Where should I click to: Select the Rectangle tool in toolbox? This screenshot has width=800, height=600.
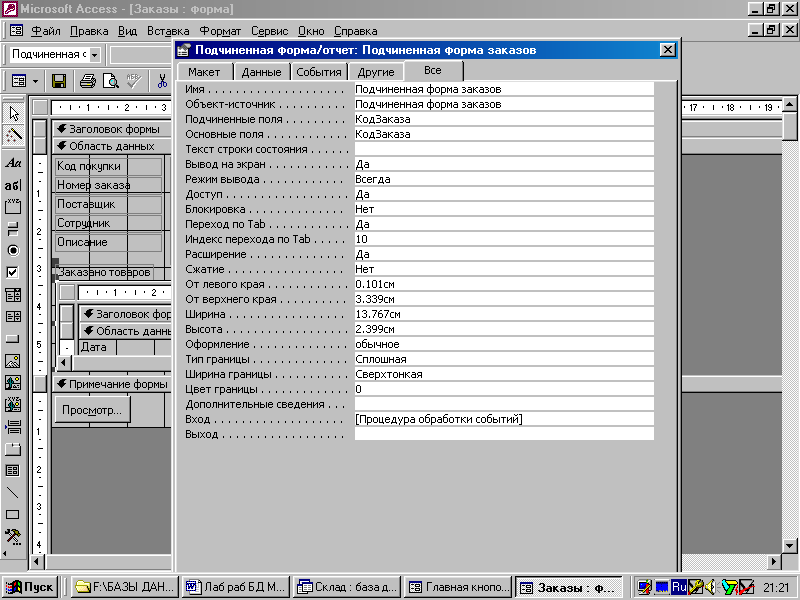[x=13, y=514]
